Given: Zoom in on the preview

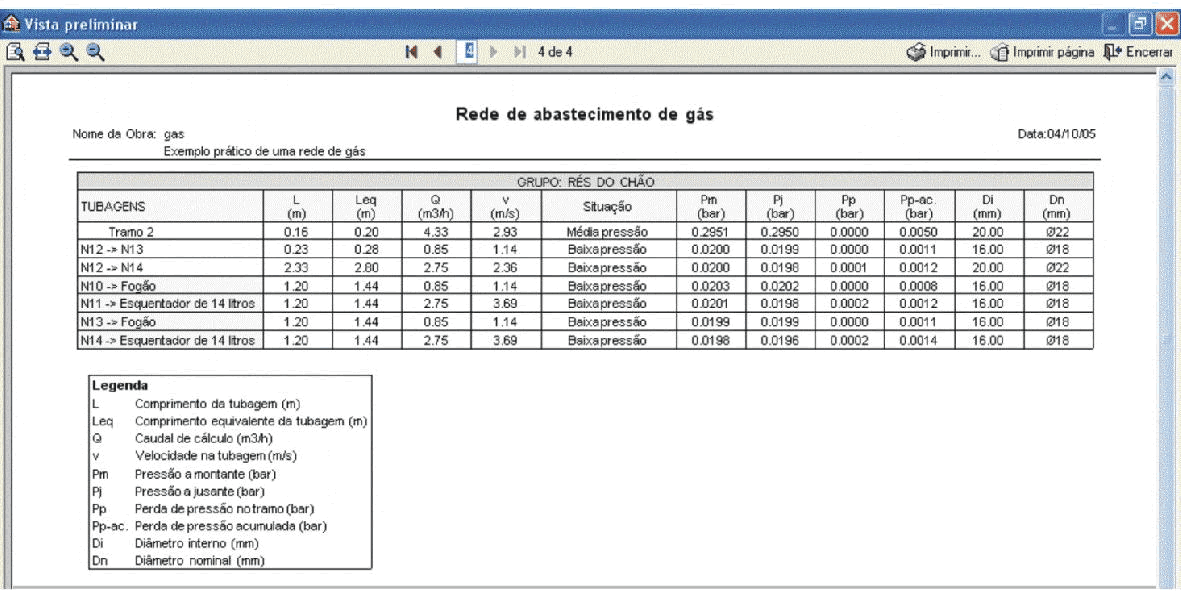Looking at the screenshot, I should point(69,52).
